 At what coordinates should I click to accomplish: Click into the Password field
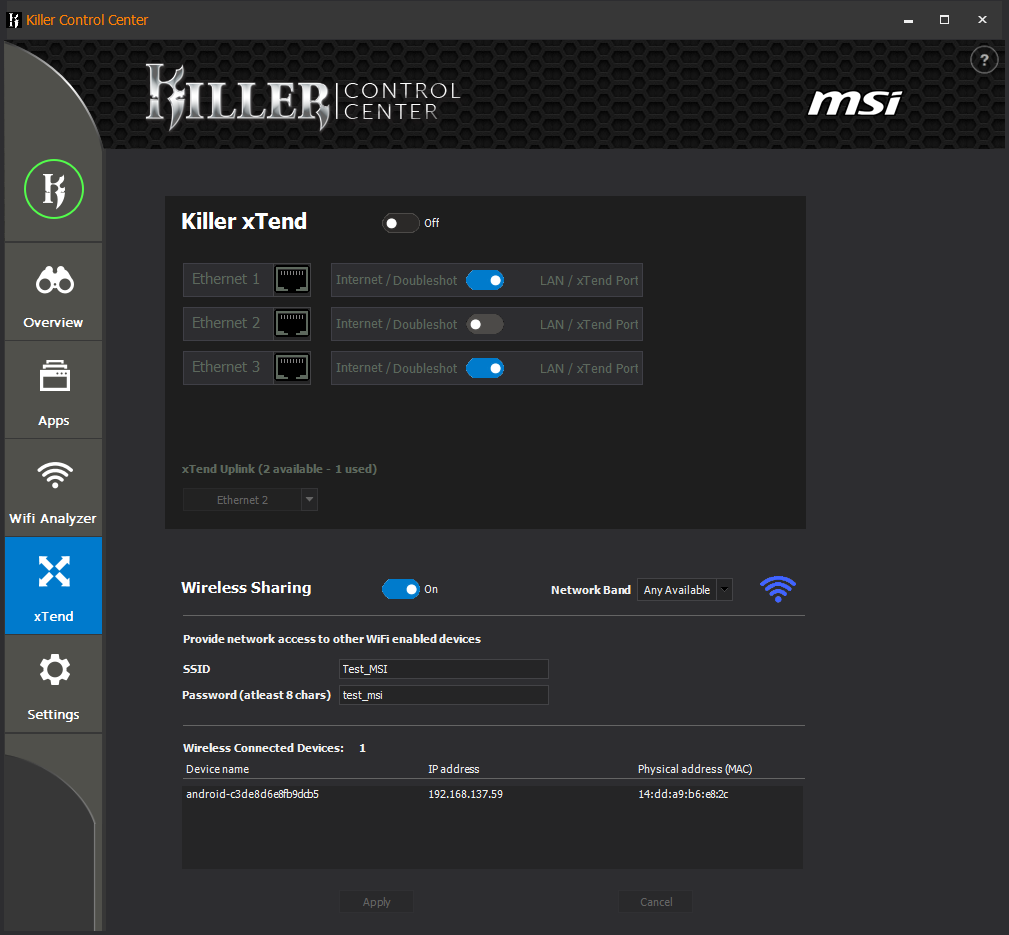[443, 695]
